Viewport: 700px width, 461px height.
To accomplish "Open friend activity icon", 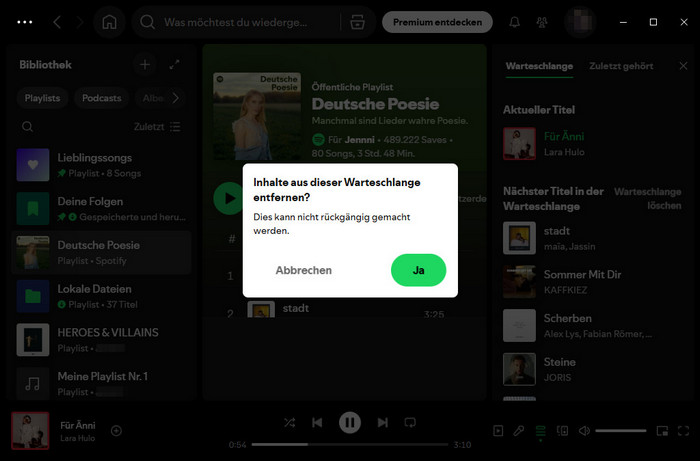I will coord(542,22).
